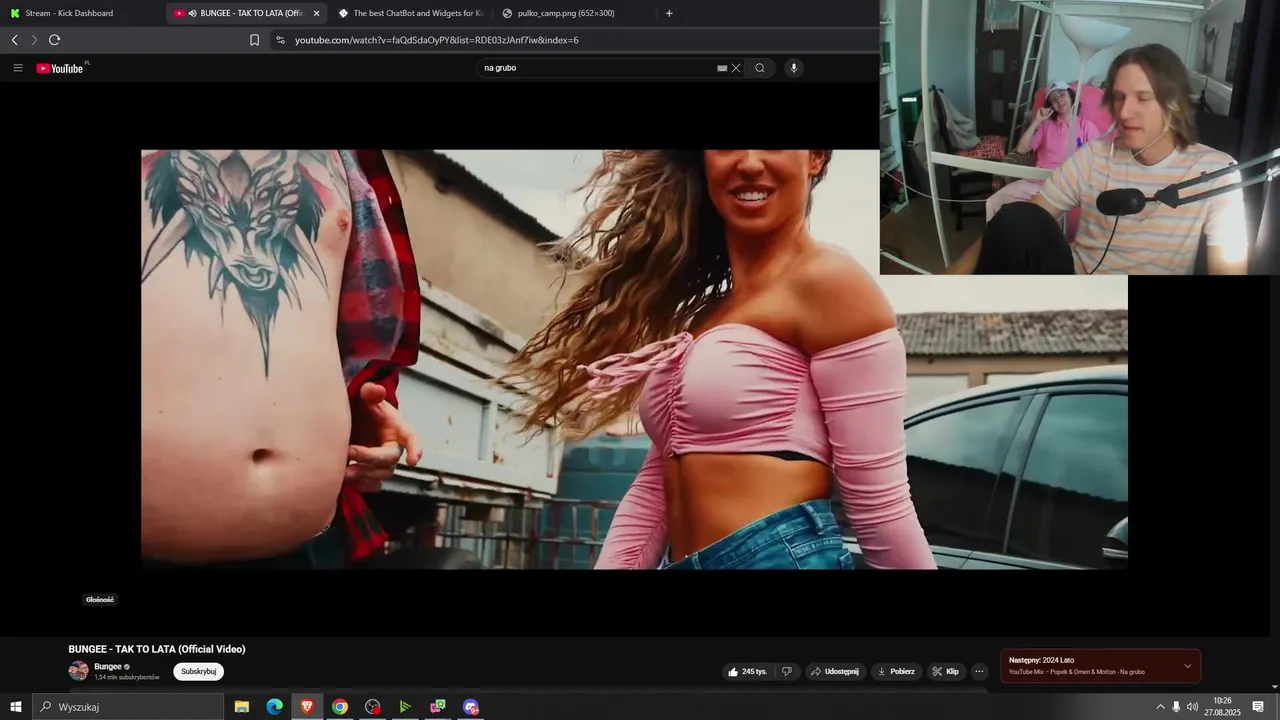
Task: Show hidden system tray icons
Action: coord(1160,707)
